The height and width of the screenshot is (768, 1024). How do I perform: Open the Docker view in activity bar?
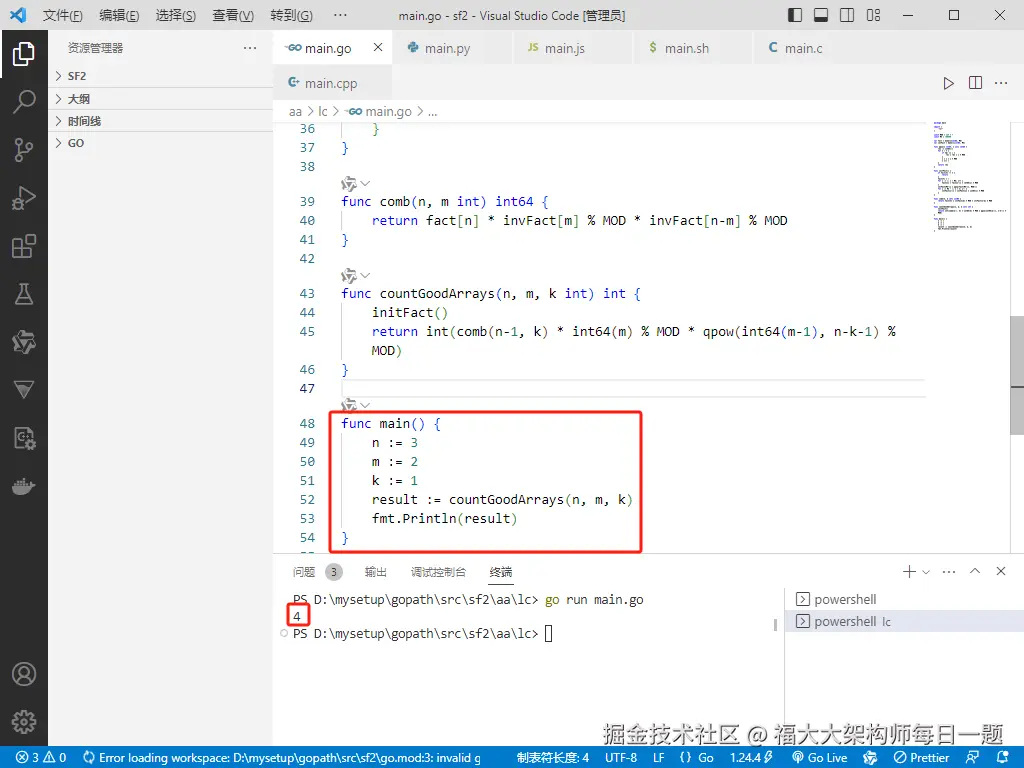[x=24, y=487]
